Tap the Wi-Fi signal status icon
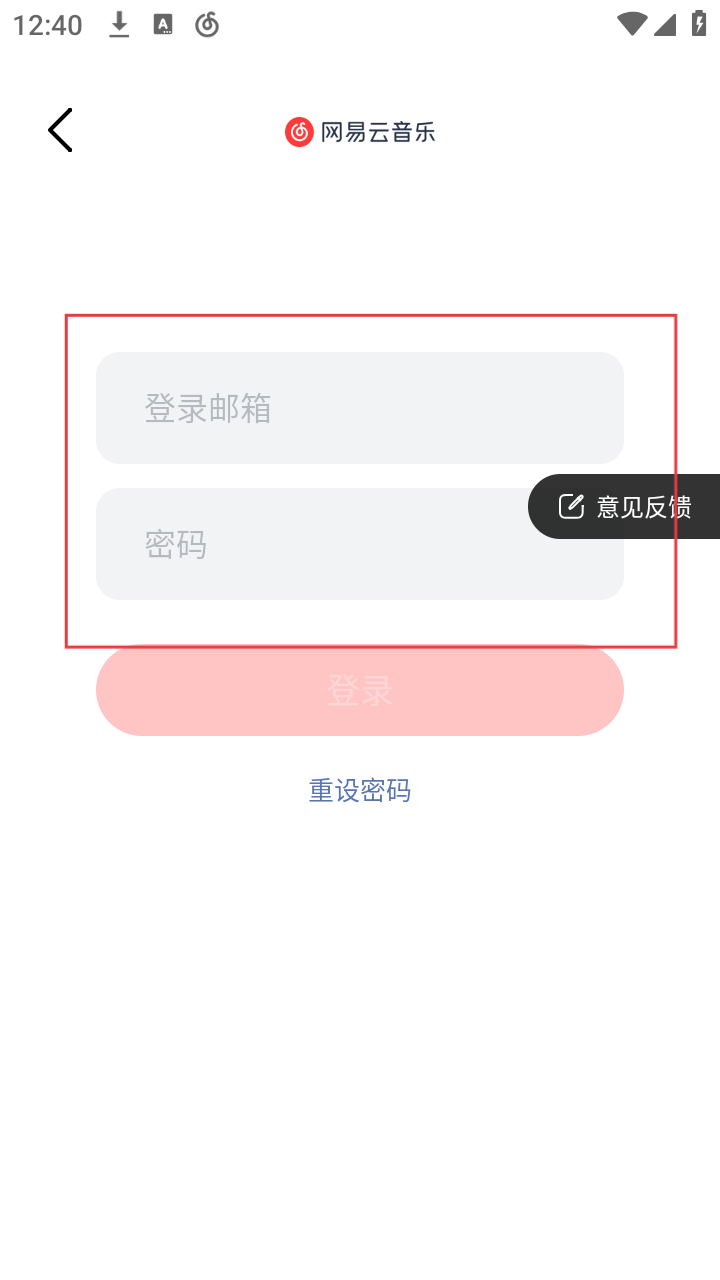720x1280 pixels. [x=632, y=25]
